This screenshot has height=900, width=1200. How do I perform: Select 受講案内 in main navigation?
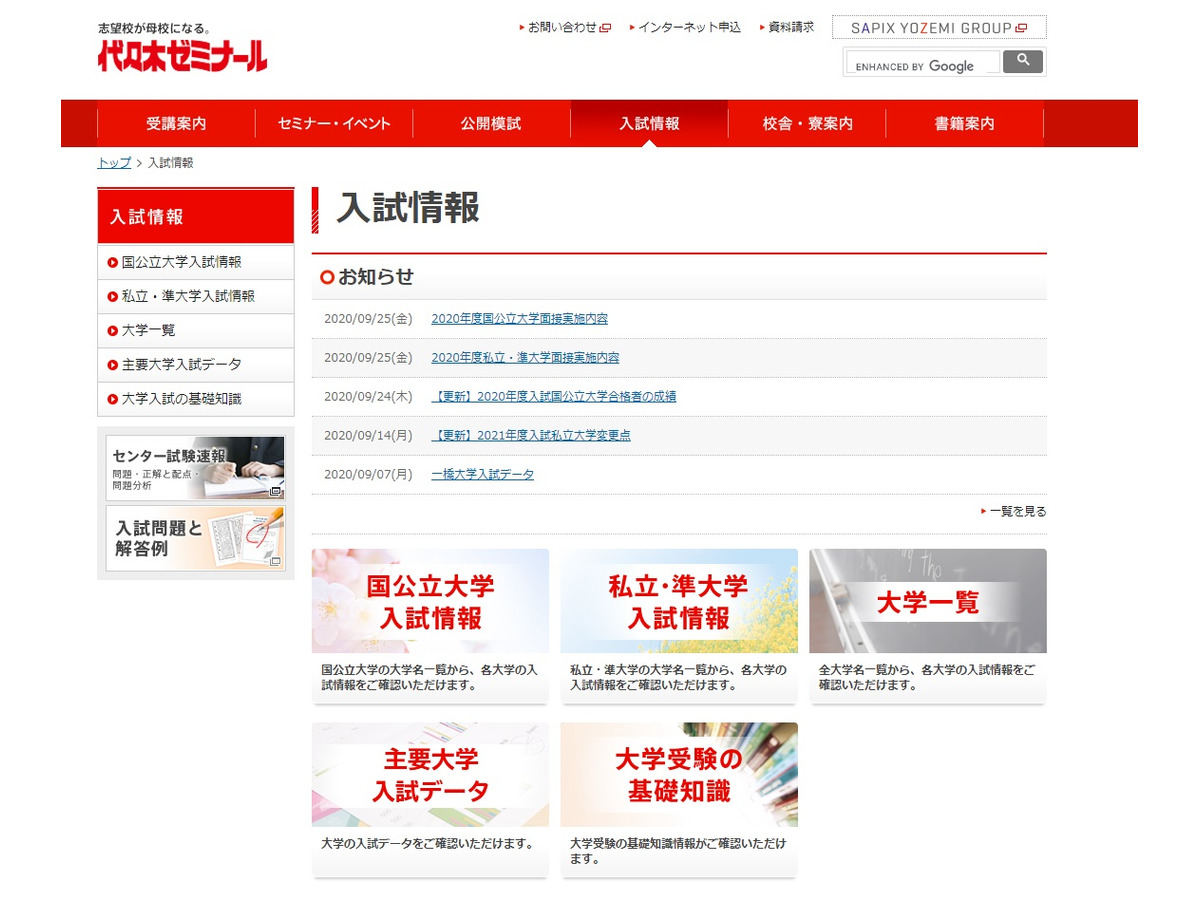click(x=176, y=124)
